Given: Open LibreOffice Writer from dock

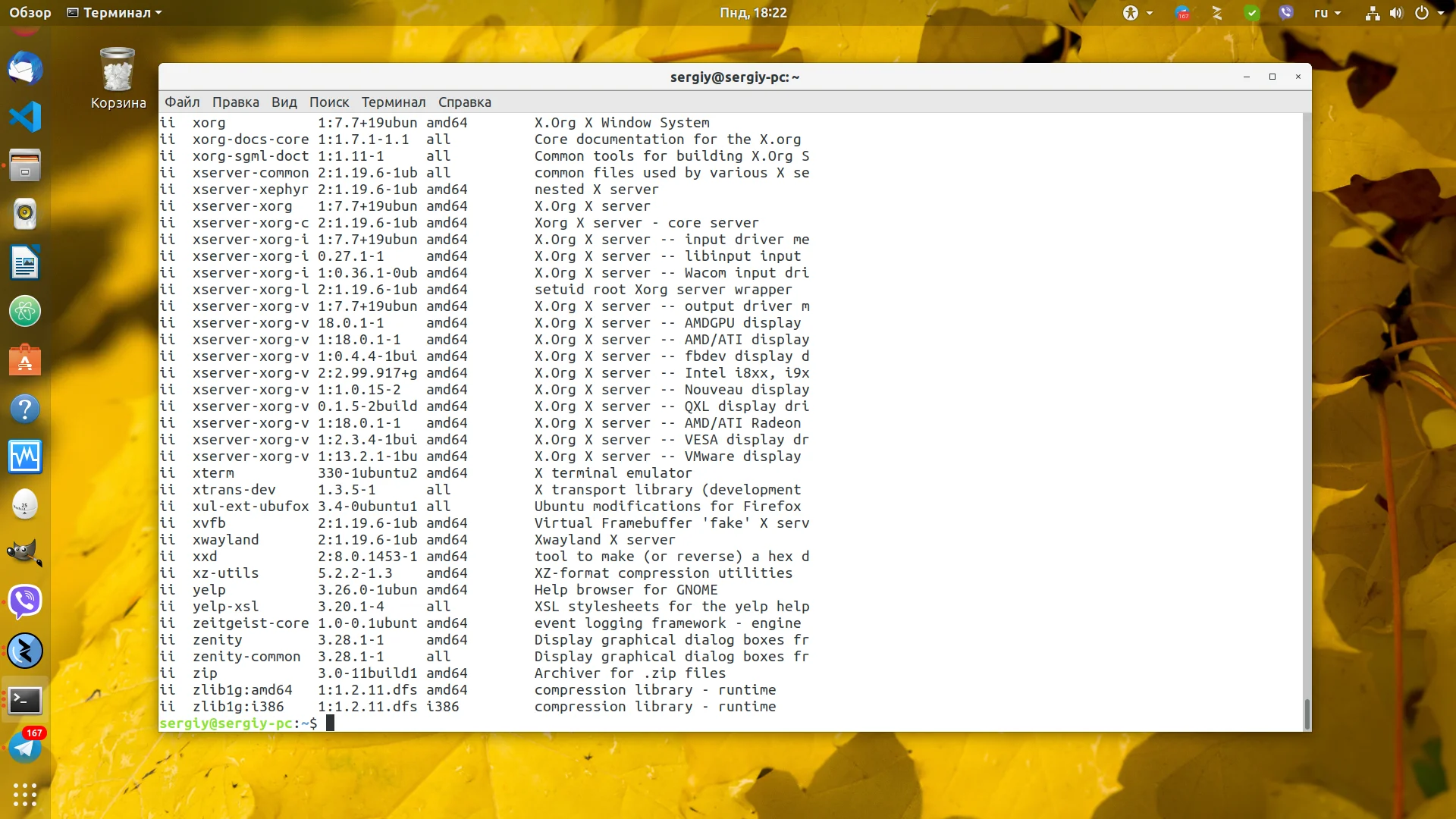Looking at the screenshot, I should pos(25,263).
